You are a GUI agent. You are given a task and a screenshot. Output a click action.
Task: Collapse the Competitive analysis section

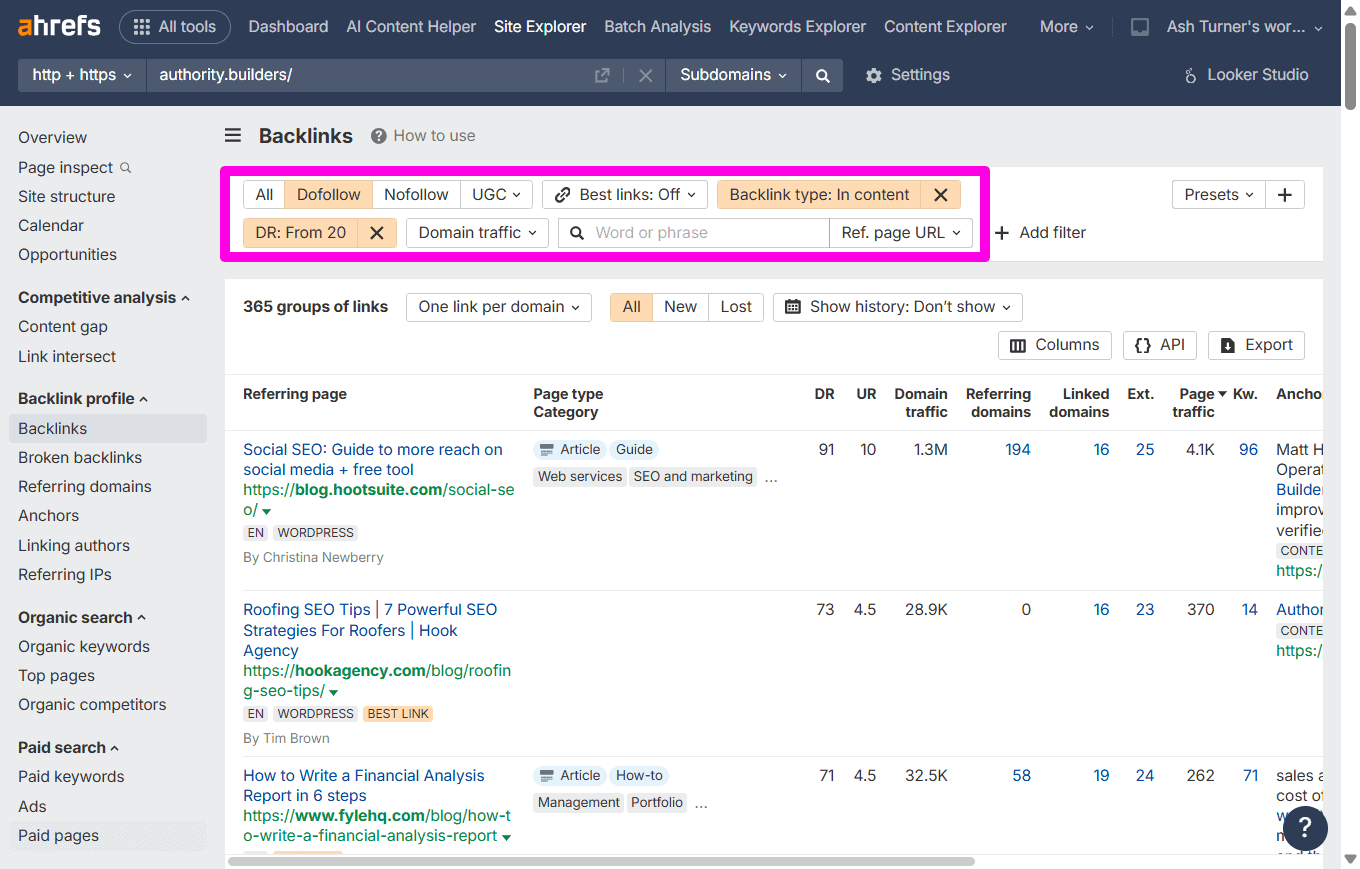click(104, 298)
